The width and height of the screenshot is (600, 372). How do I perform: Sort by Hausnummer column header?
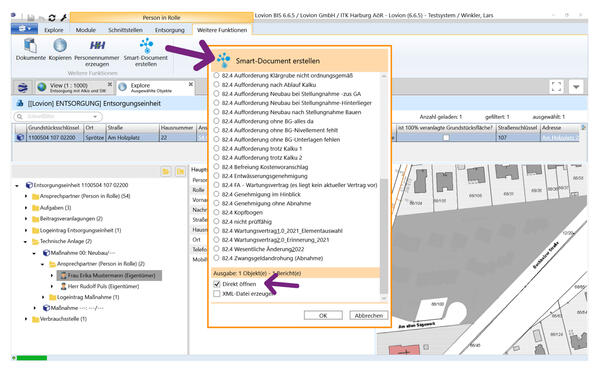click(177, 127)
